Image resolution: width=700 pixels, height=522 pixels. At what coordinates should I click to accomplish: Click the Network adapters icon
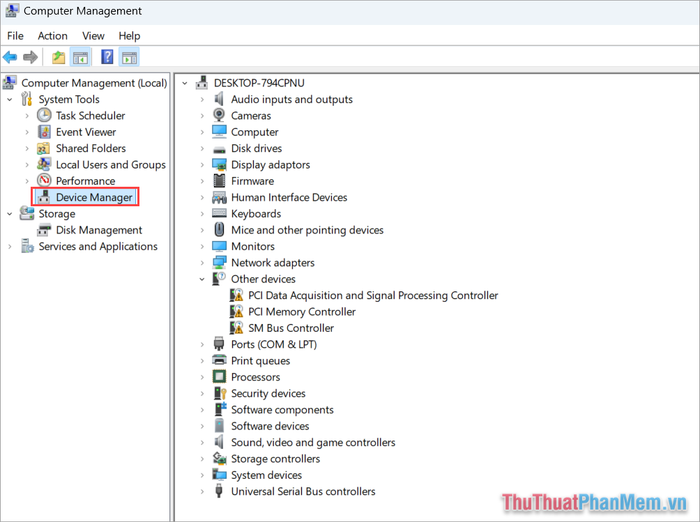[219, 263]
